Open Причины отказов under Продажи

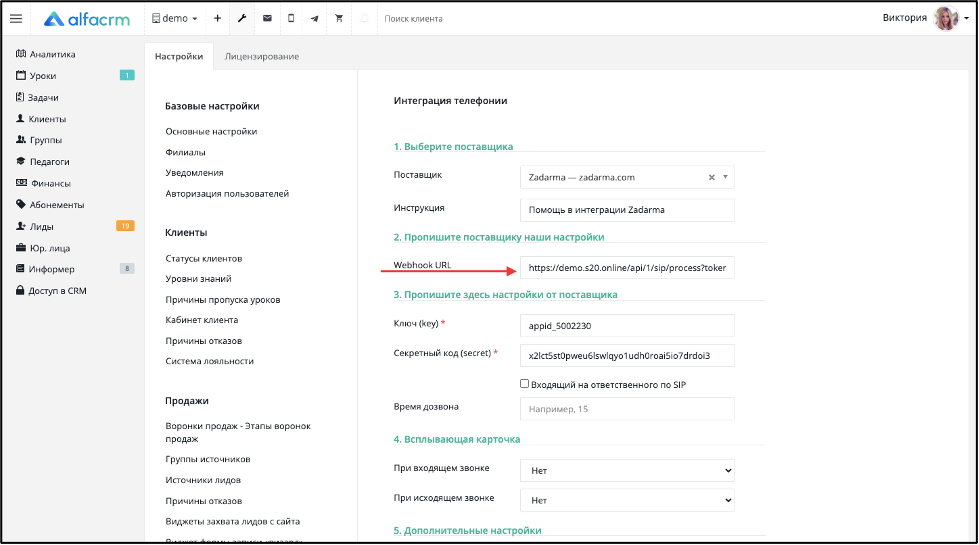pyautogui.click(x=204, y=501)
